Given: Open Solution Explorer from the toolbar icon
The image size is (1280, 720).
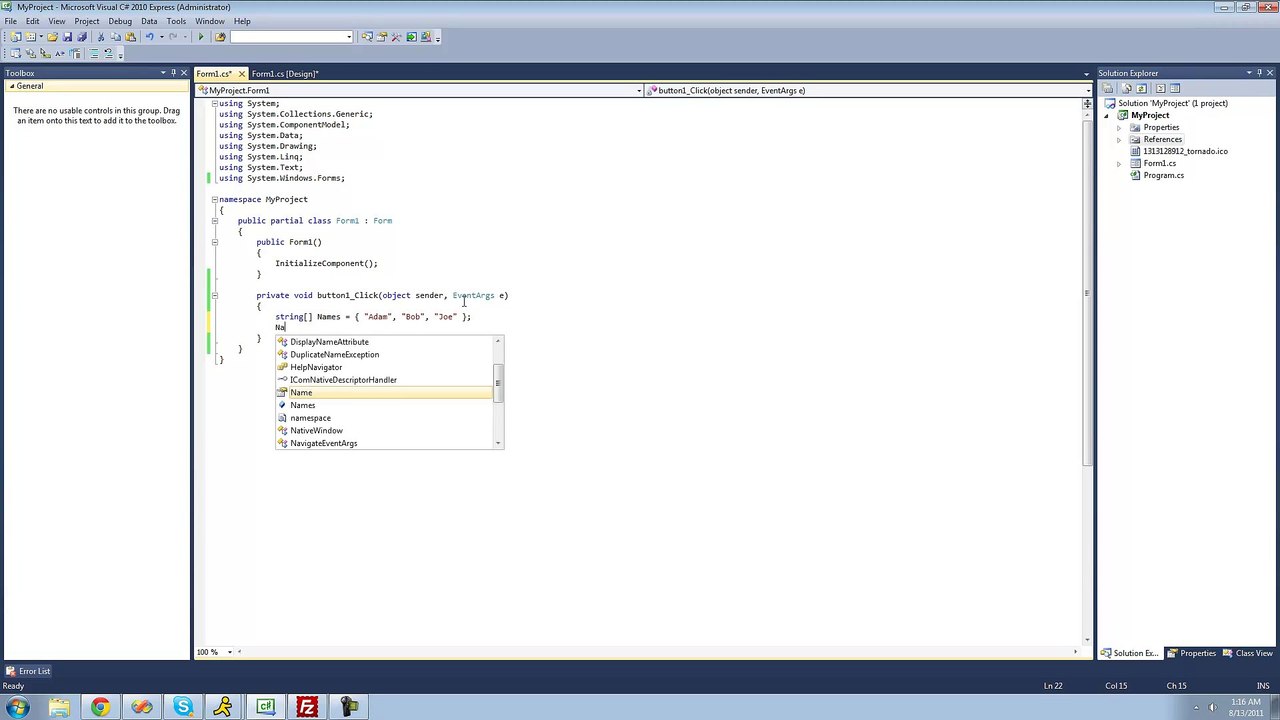Looking at the screenshot, I should [x=367, y=37].
